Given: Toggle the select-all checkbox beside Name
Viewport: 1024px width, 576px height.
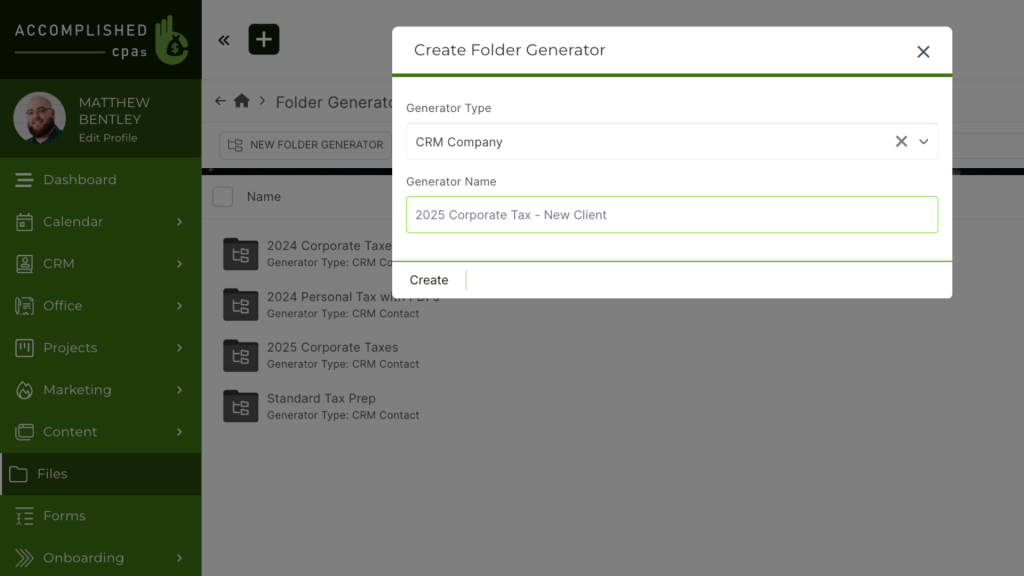Looking at the screenshot, I should 223,197.
